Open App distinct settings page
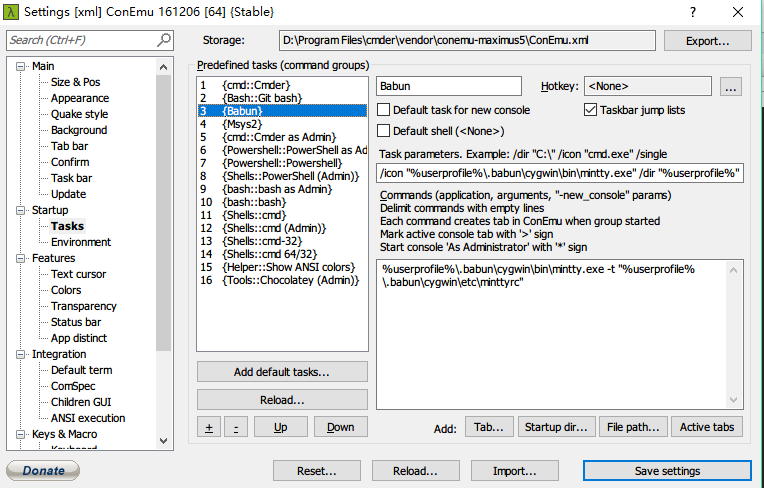The height and width of the screenshot is (488, 764). [x=79, y=338]
